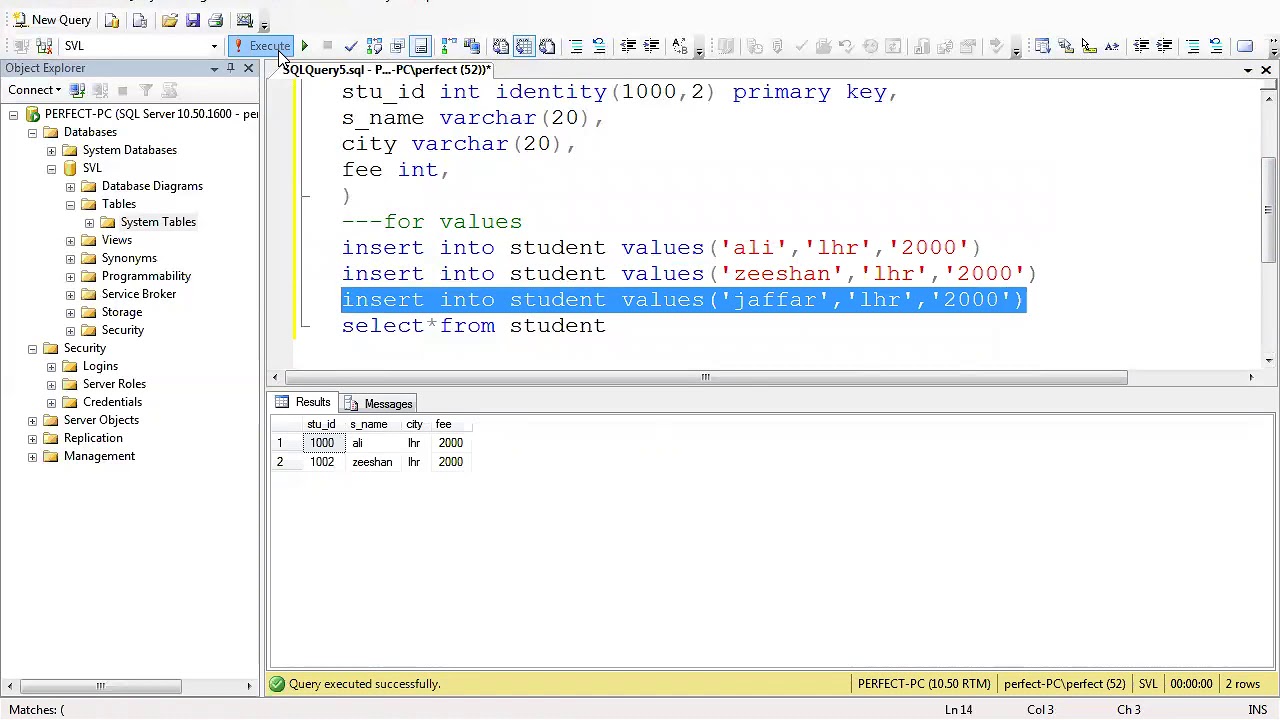Viewport: 1280px width, 720px height.
Task: Collapse the PERFECT-PC server node
Action: 14,114
